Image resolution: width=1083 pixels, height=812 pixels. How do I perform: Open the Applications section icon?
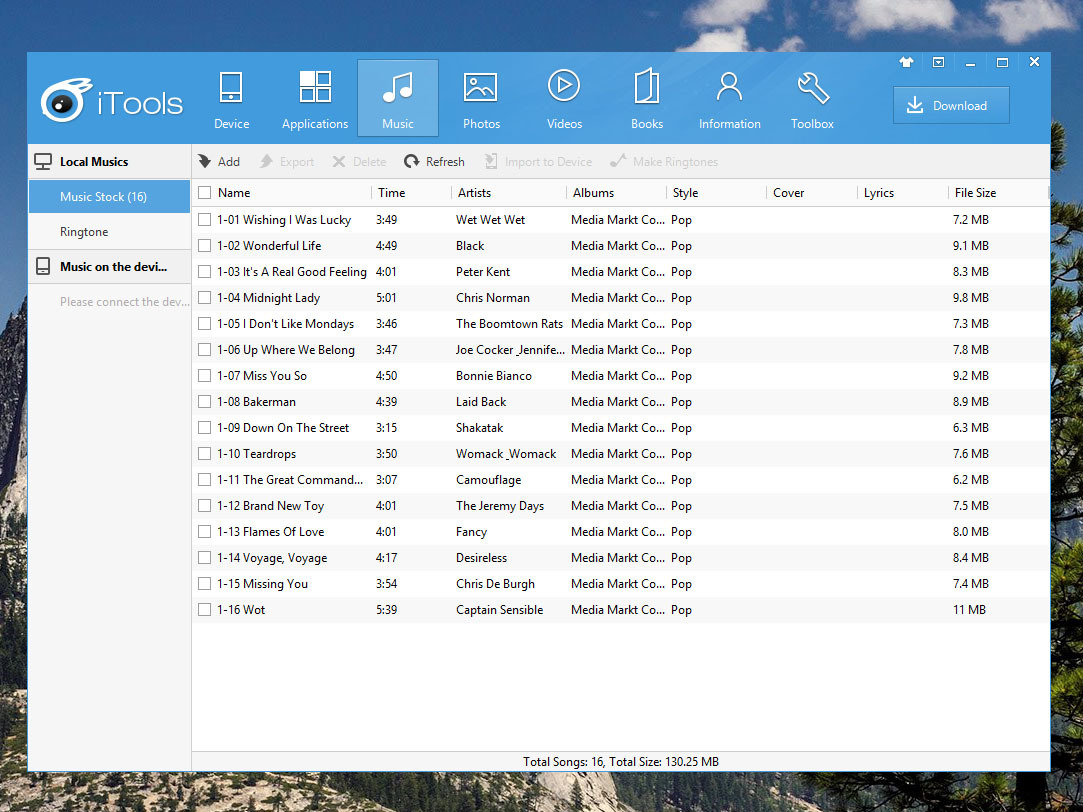(x=315, y=98)
